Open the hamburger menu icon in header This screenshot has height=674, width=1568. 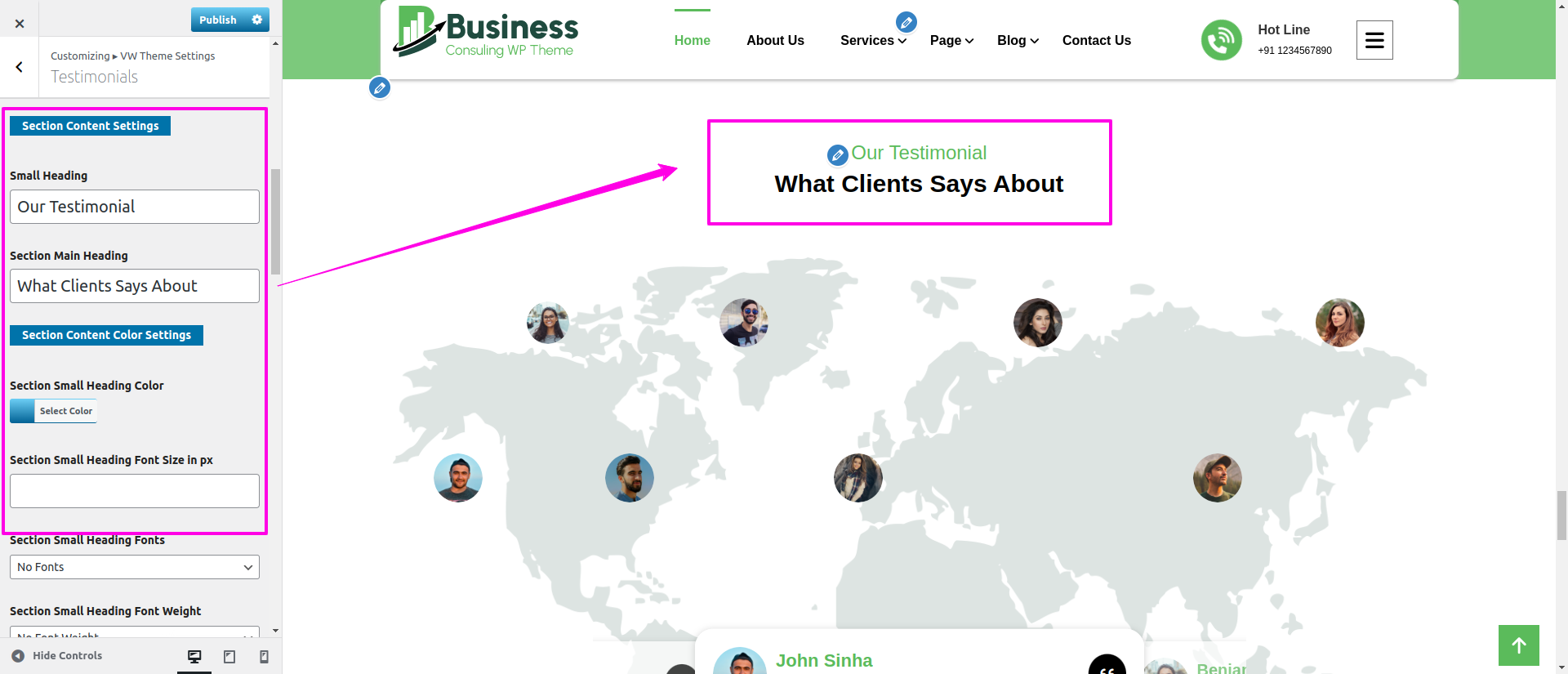pos(1374,40)
